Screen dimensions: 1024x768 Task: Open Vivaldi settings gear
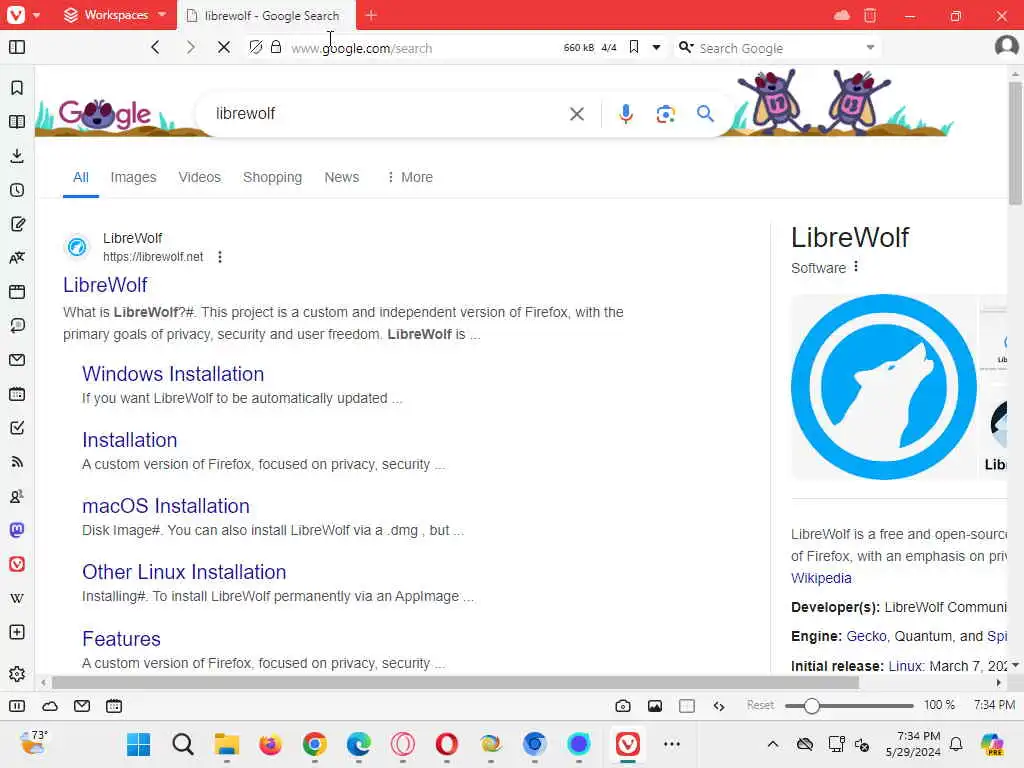tap(17, 673)
